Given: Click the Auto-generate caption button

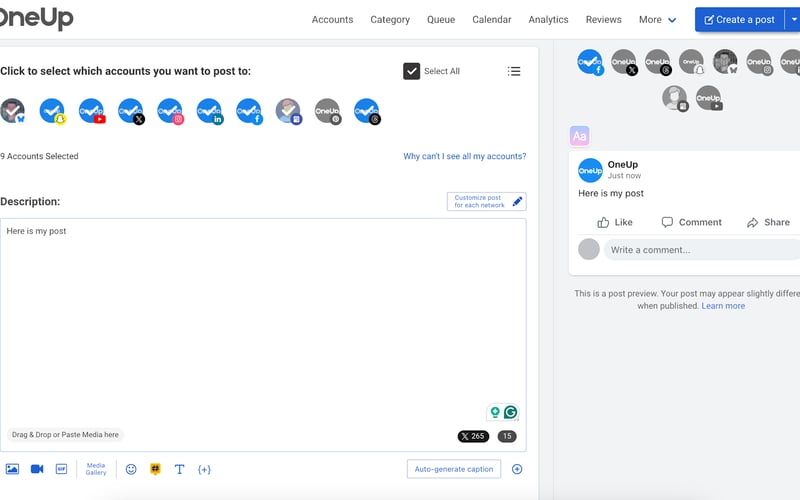Looking at the screenshot, I should tap(454, 469).
